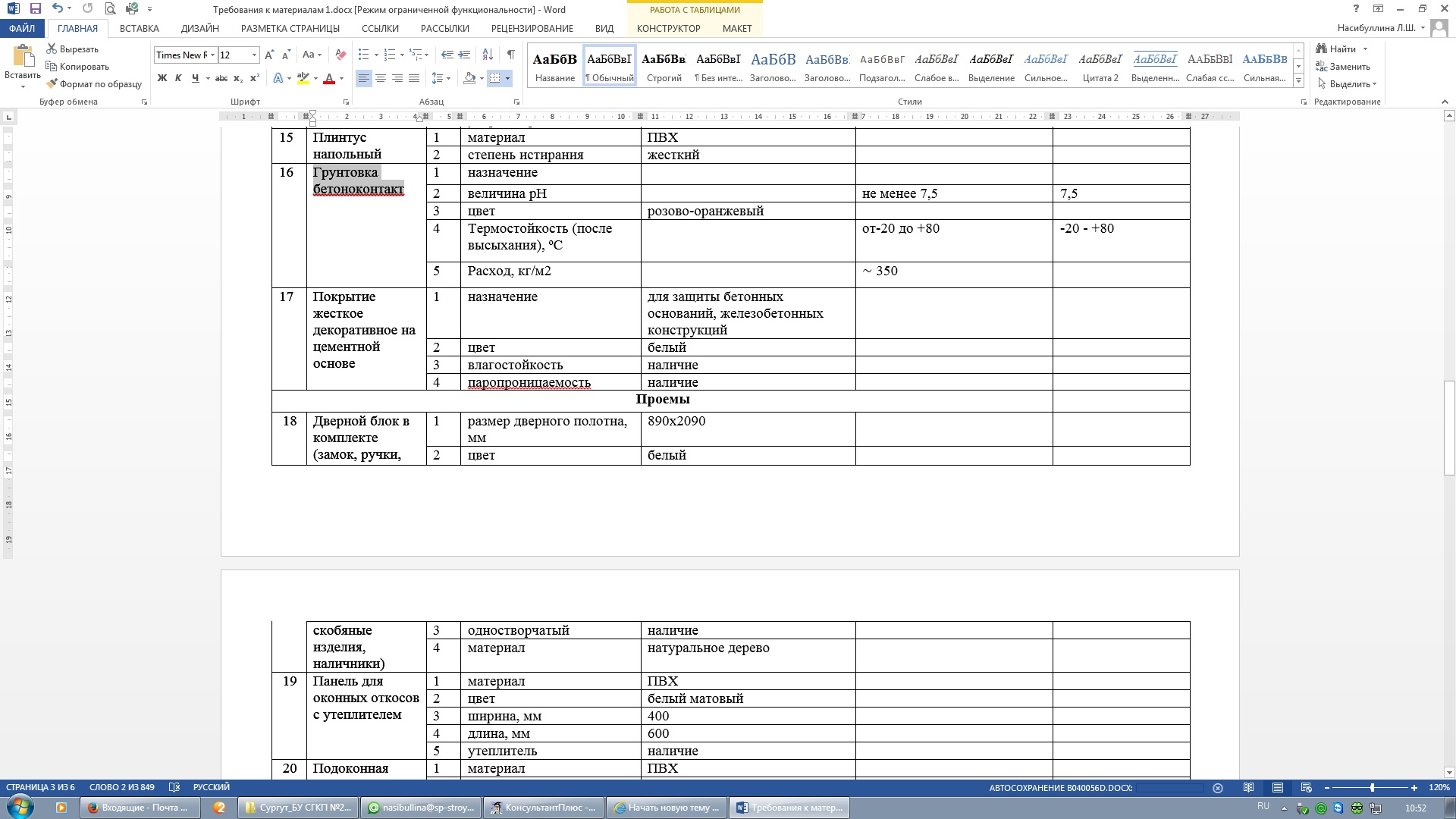1456x819 pixels.
Task: Click the Format Painter (Формат по образцу) button
Action: pos(94,84)
